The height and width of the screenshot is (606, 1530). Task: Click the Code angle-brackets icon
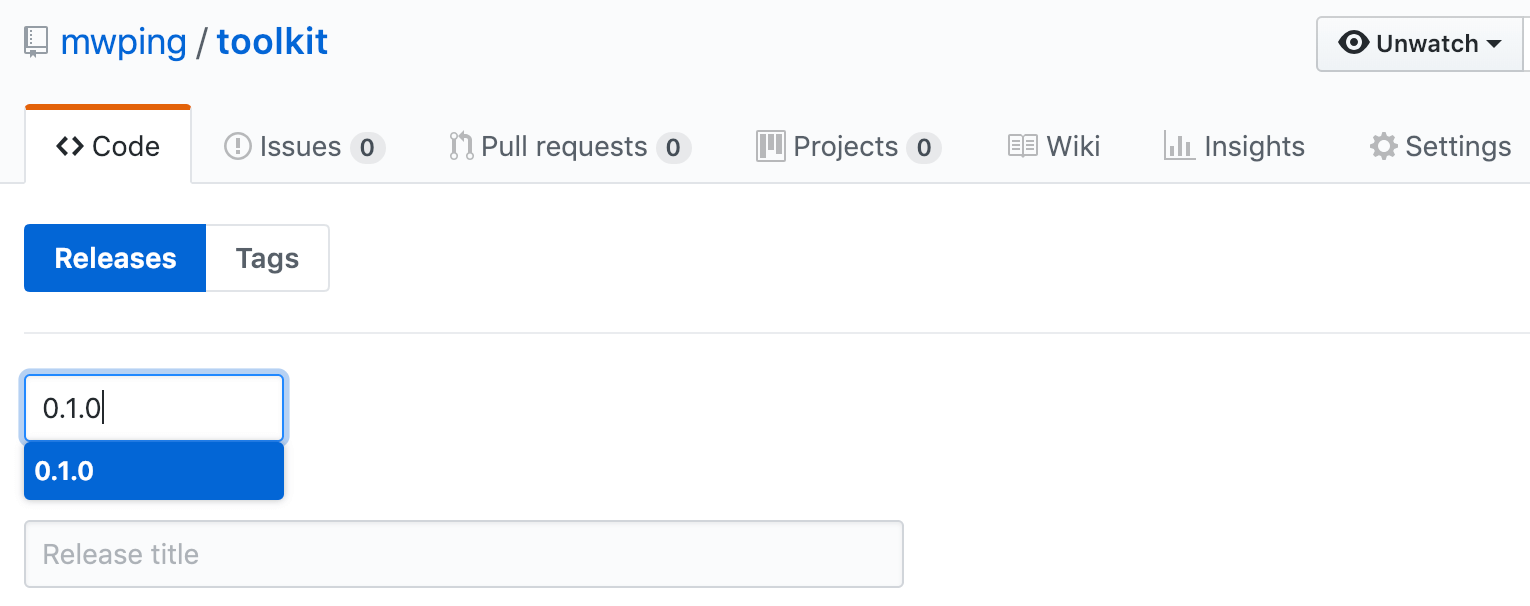pos(70,147)
